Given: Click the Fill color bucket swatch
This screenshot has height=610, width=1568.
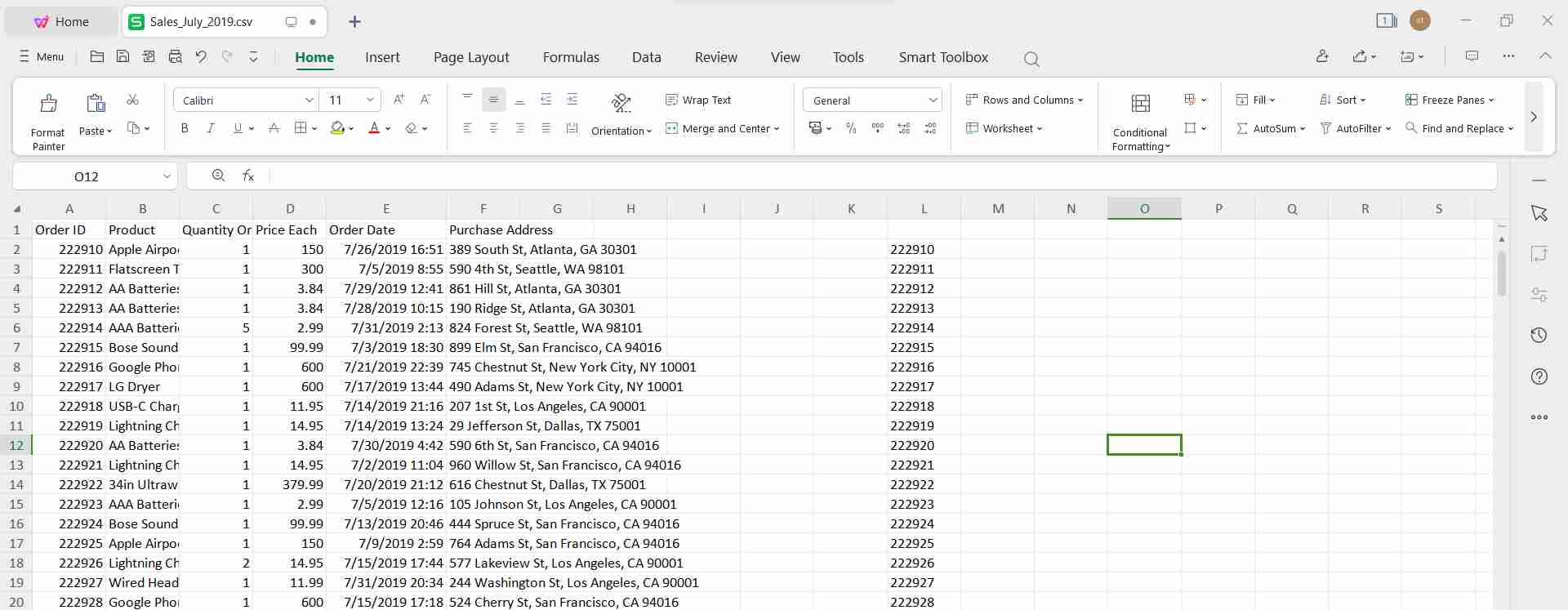Looking at the screenshot, I should point(337,128).
